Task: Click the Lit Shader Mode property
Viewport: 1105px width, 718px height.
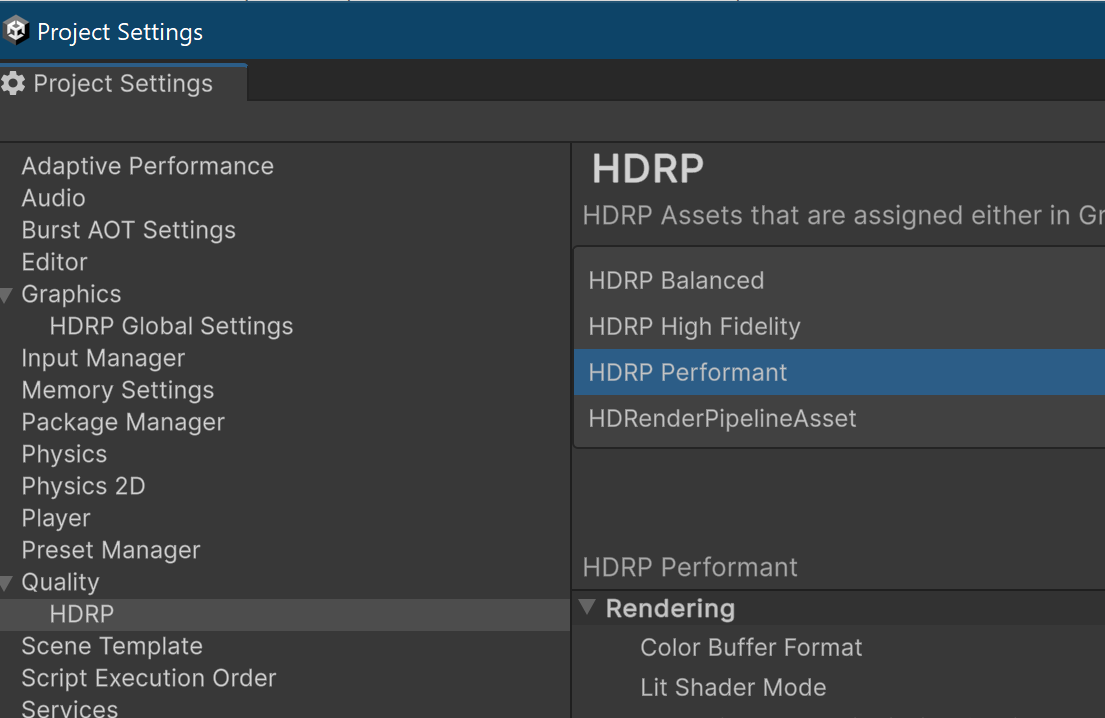Action: click(733, 687)
